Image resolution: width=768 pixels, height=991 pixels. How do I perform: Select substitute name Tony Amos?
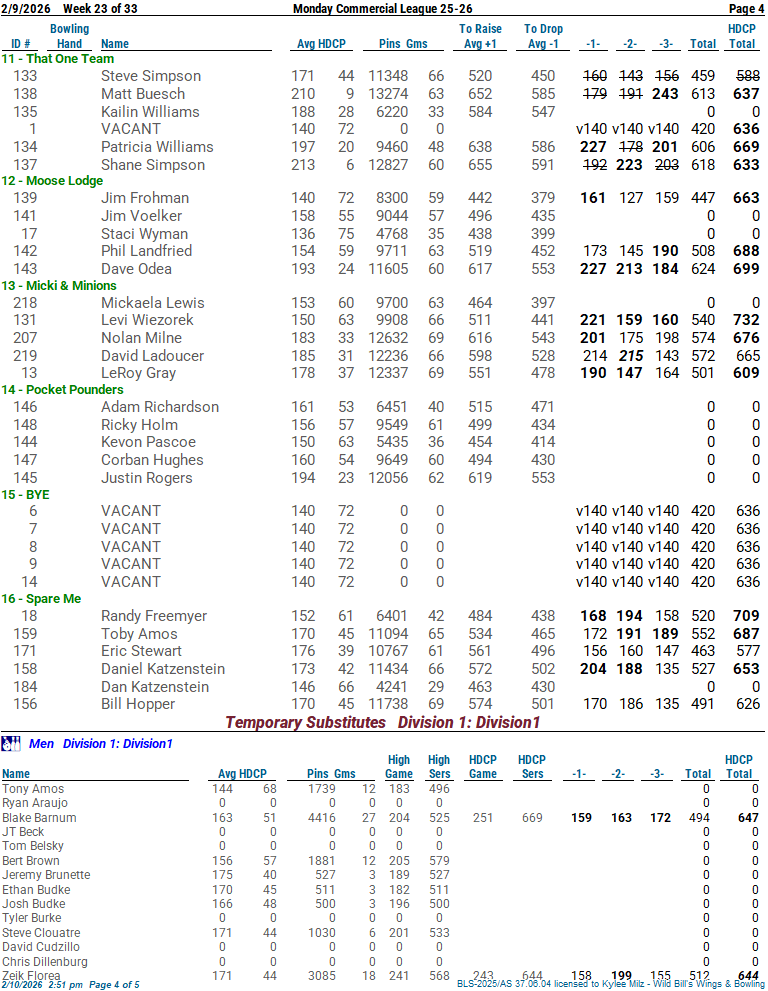[33, 789]
